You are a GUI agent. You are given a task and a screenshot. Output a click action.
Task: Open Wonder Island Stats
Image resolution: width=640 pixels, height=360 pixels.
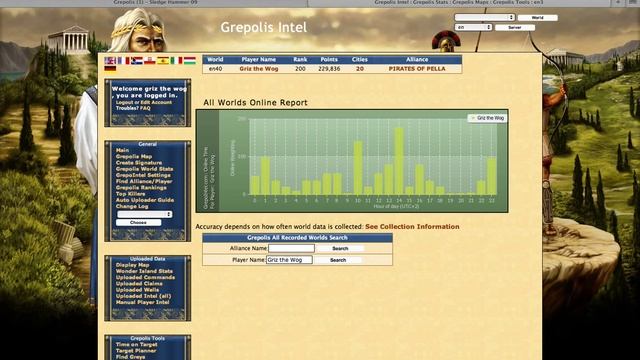coord(144,271)
